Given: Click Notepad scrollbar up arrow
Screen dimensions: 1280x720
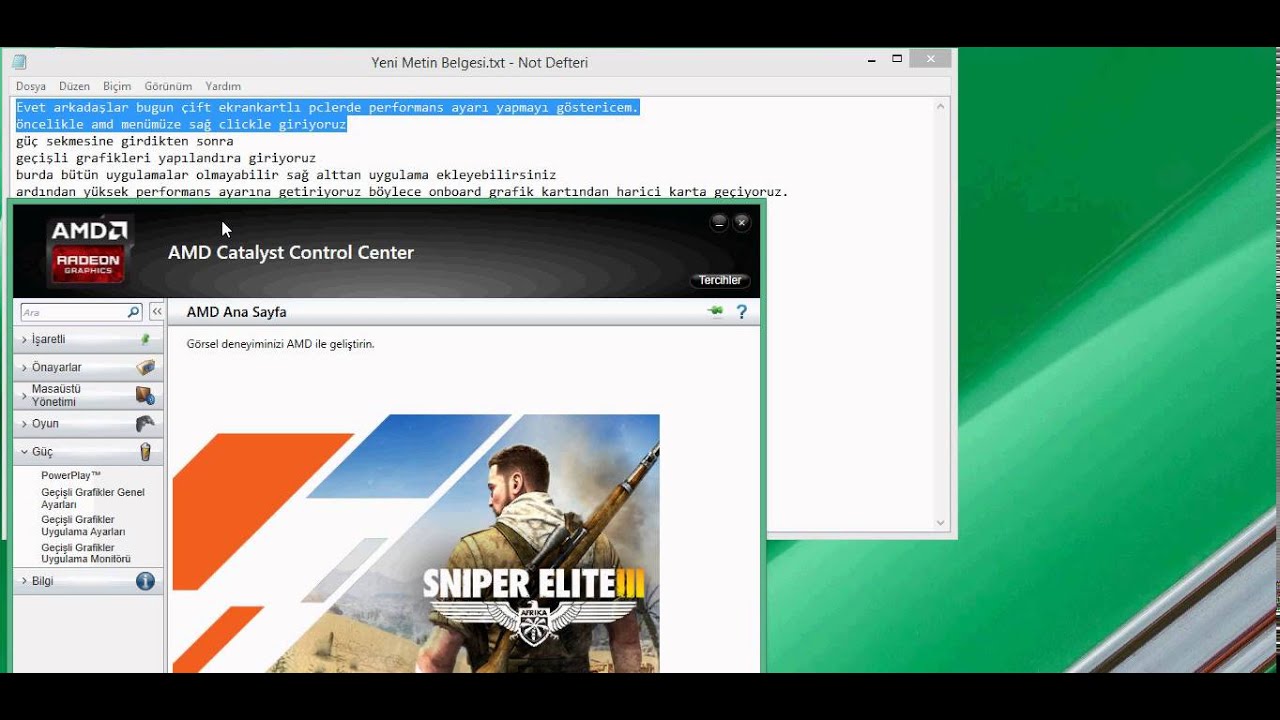Looking at the screenshot, I should pyautogui.click(x=940, y=106).
